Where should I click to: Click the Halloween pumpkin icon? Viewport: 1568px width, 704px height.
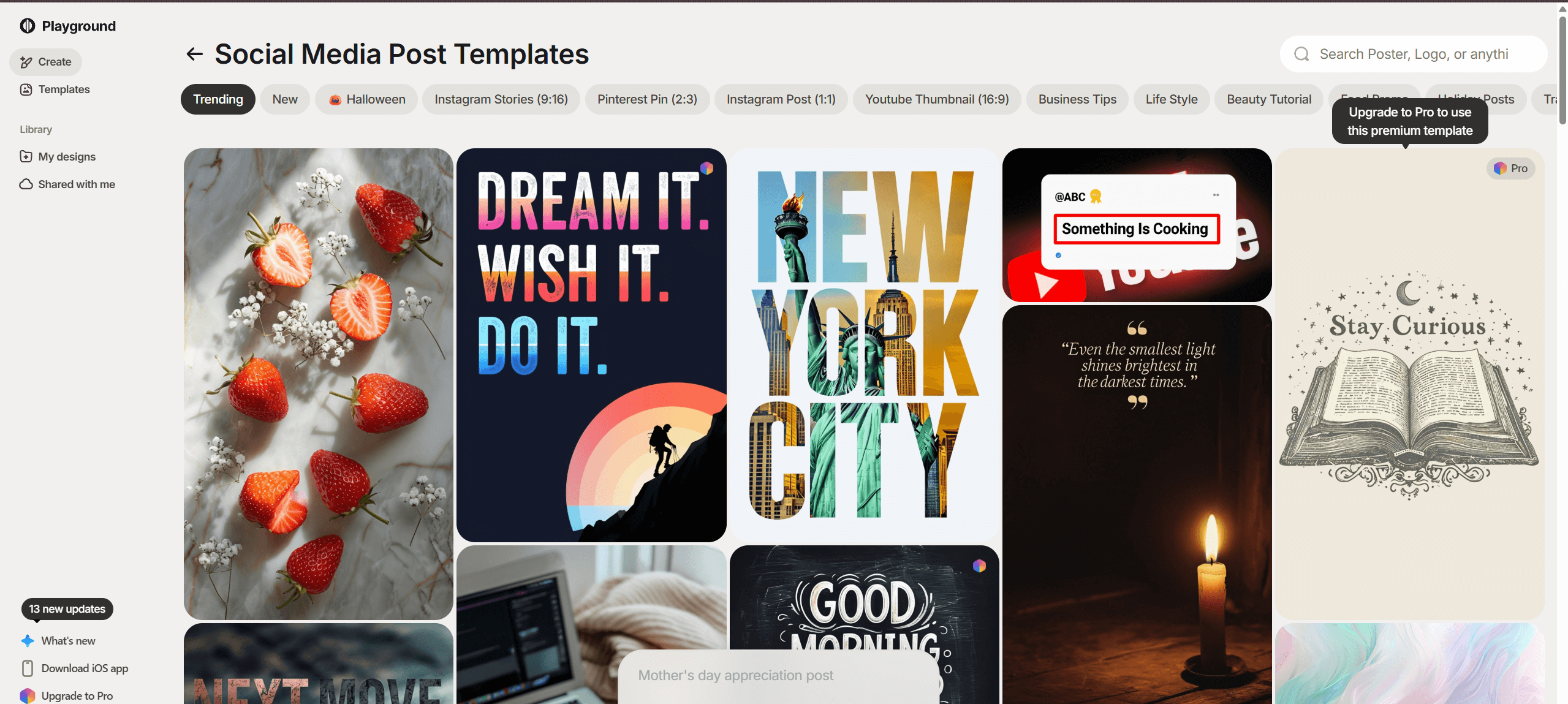click(335, 100)
